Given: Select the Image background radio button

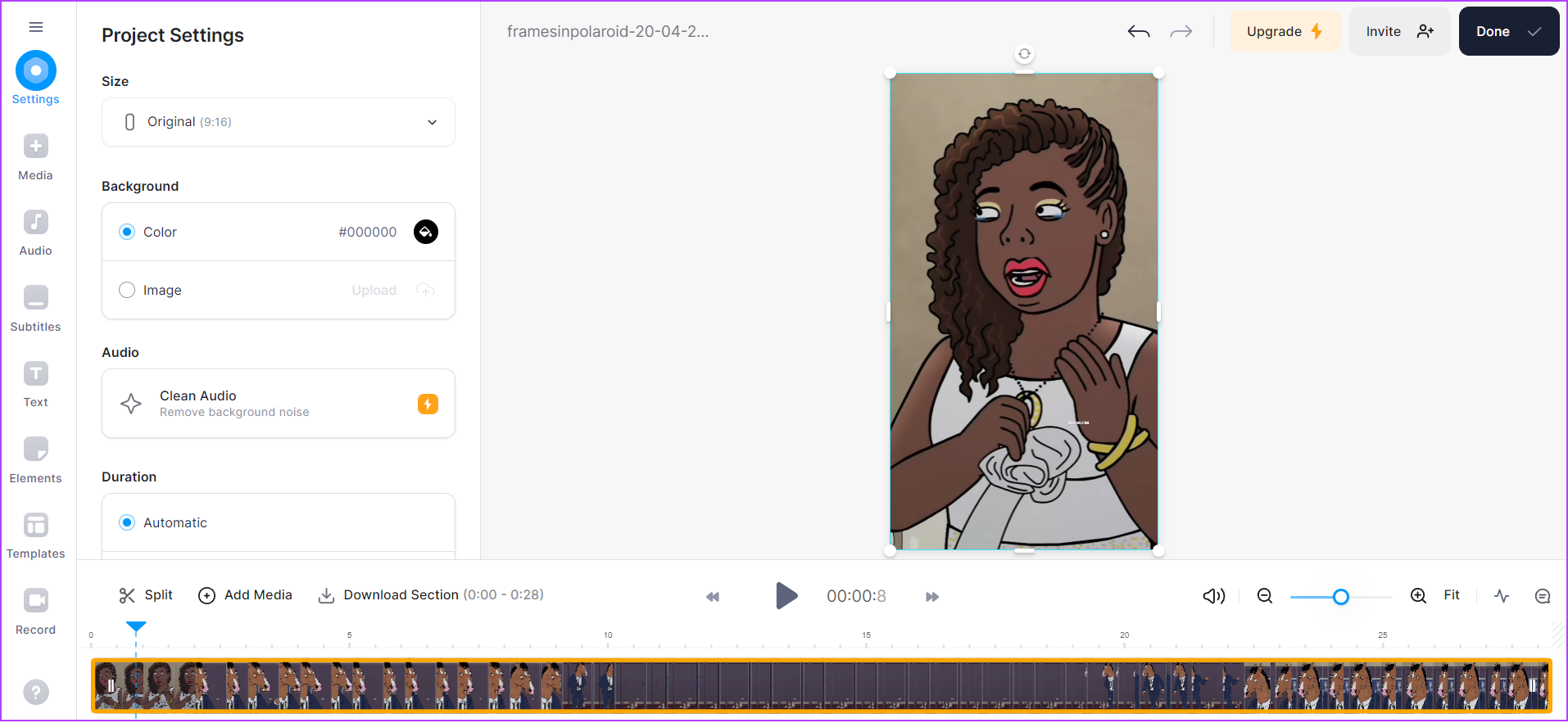Looking at the screenshot, I should pos(127,290).
